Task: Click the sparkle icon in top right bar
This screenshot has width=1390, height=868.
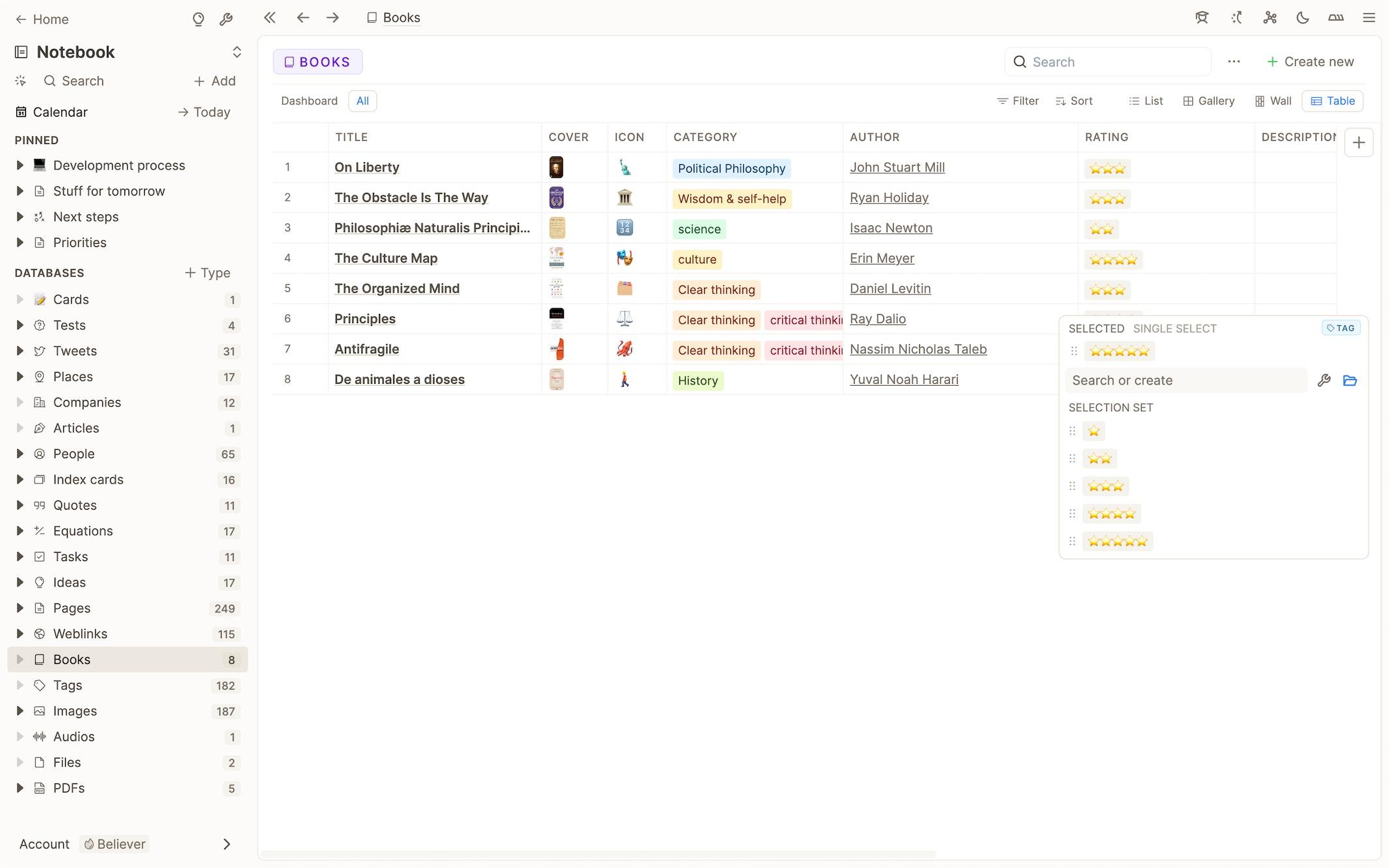Action: [x=1236, y=18]
